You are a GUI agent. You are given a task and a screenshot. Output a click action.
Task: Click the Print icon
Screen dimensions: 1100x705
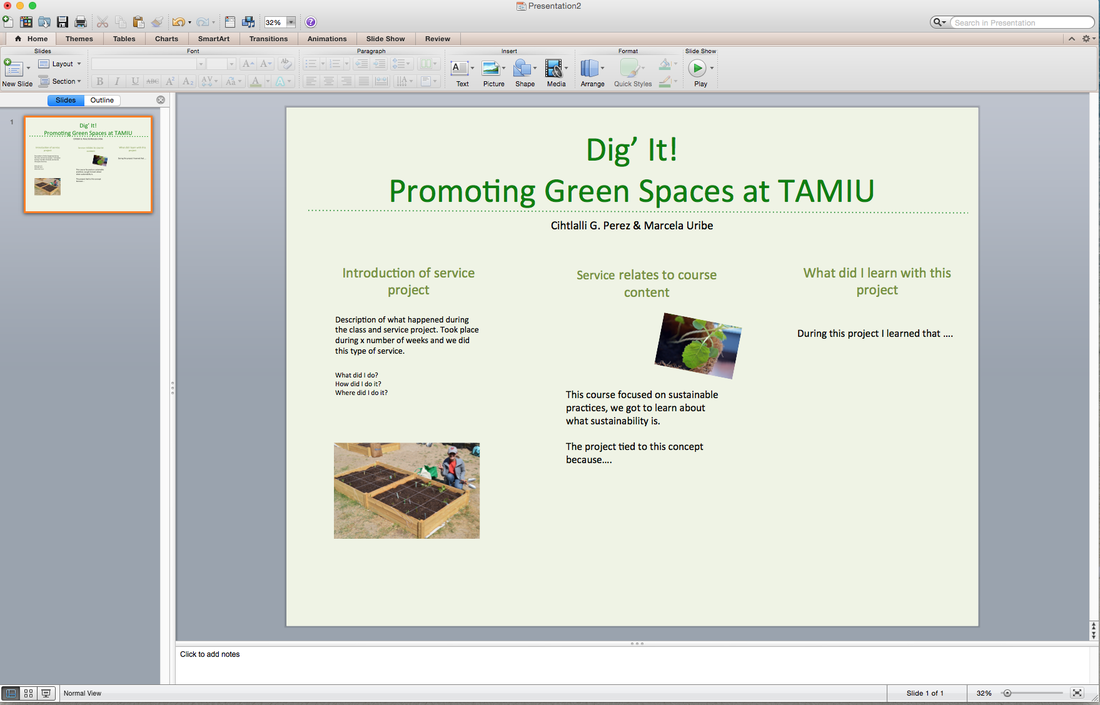(80, 22)
